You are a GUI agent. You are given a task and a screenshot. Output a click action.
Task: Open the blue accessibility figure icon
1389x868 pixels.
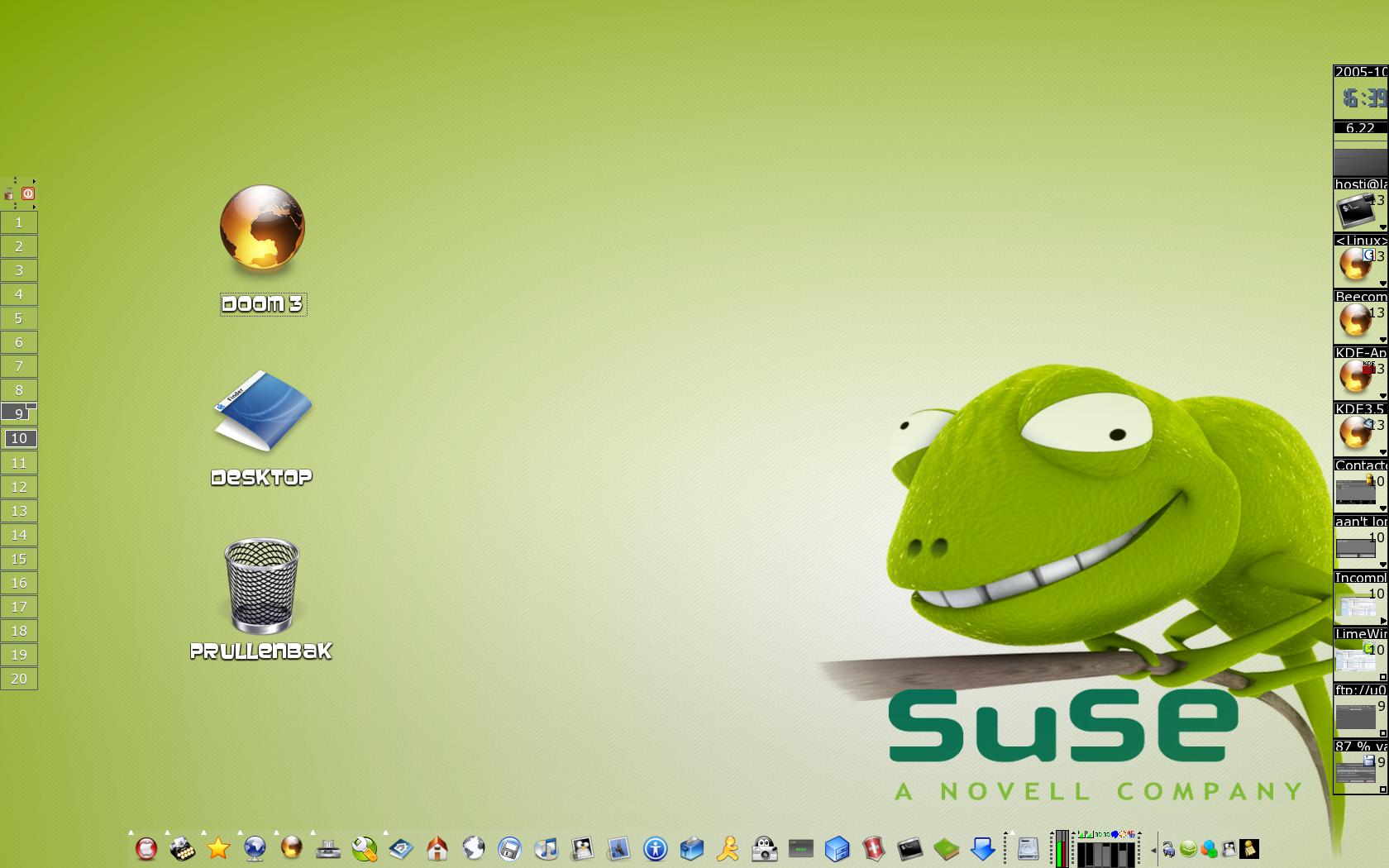coord(656,849)
